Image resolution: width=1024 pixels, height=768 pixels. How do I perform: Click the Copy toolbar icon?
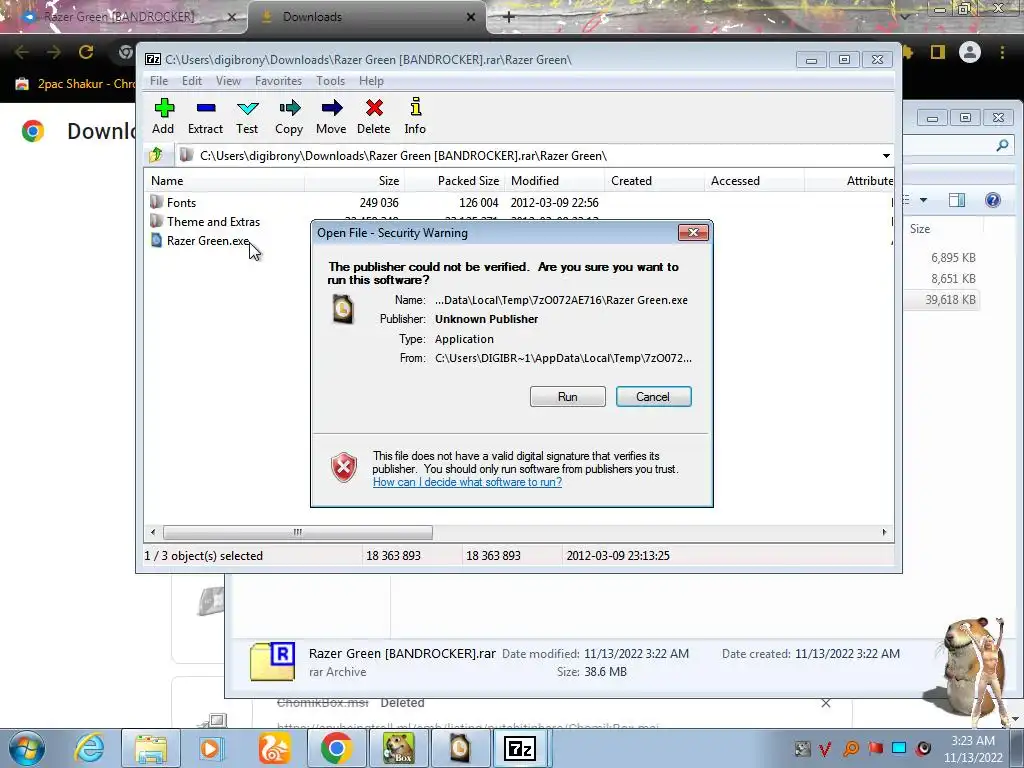289,116
